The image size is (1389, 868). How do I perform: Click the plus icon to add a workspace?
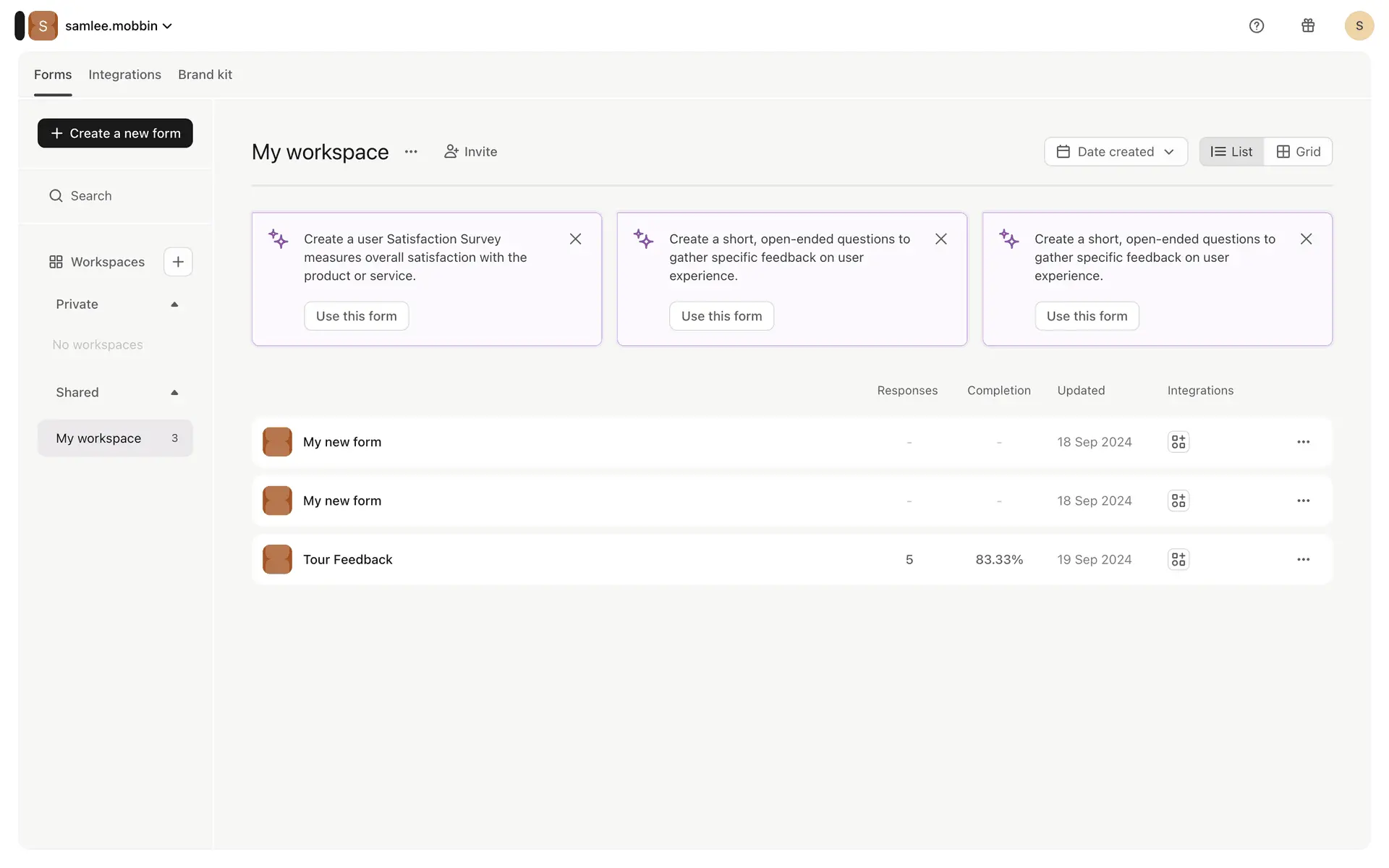tap(178, 262)
